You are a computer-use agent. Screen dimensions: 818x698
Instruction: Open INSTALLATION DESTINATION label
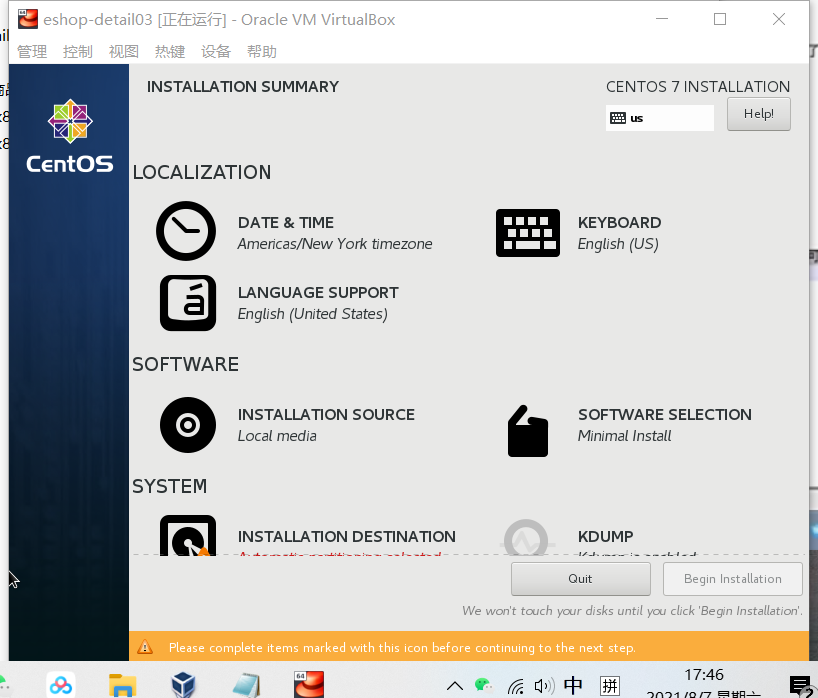pos(346,537)
